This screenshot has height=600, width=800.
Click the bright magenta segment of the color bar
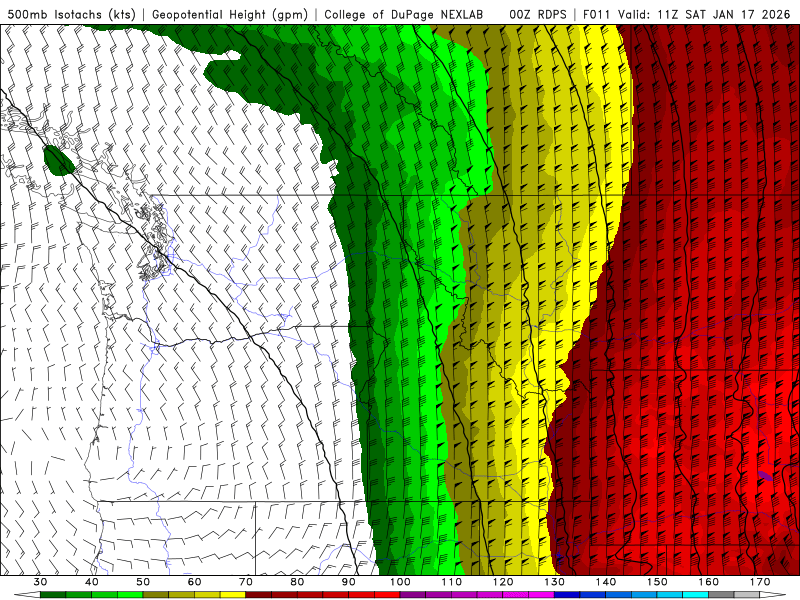tap(541, 595)
